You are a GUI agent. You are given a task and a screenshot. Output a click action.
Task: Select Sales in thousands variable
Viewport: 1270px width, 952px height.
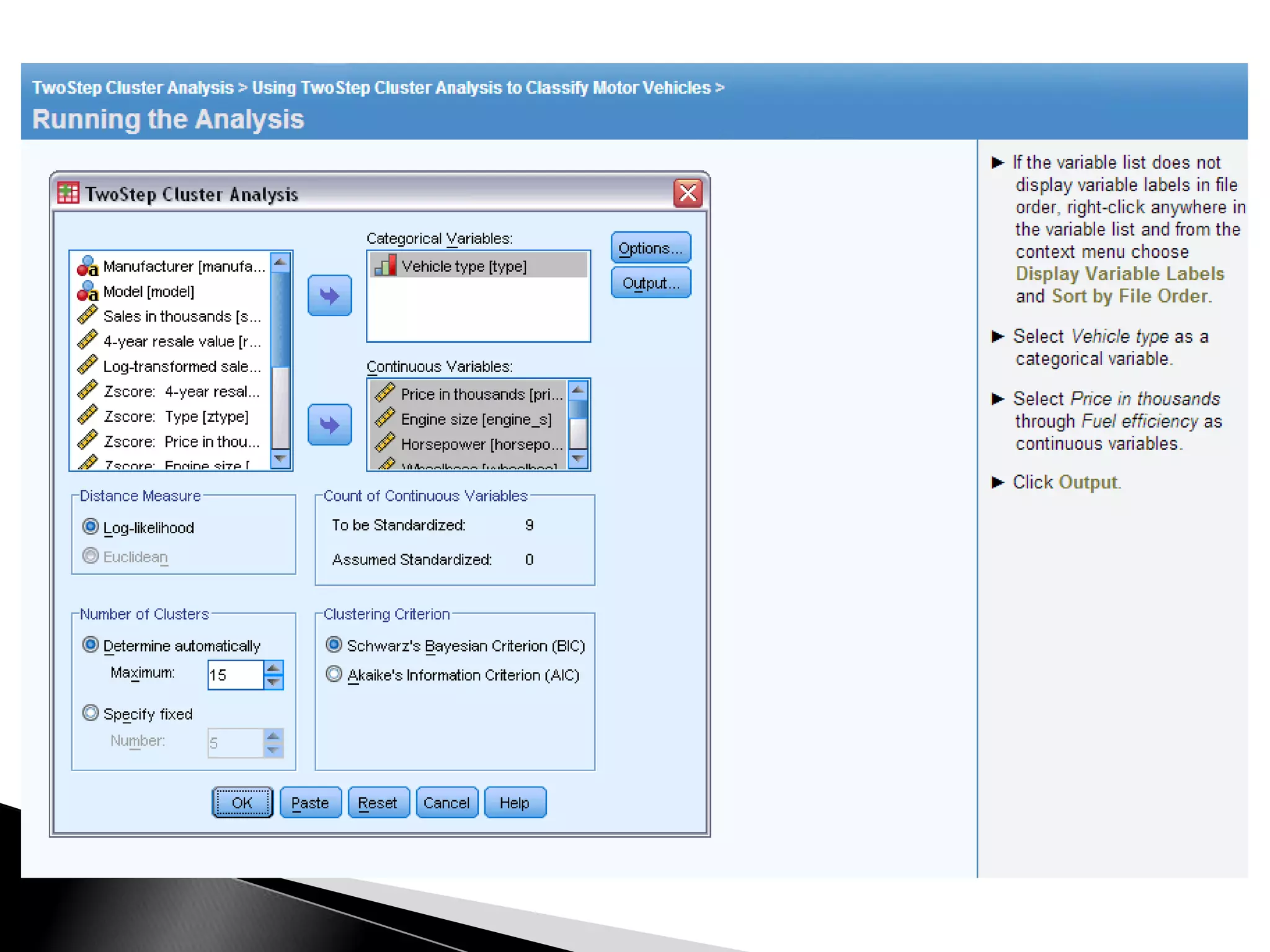click(171, 316)
